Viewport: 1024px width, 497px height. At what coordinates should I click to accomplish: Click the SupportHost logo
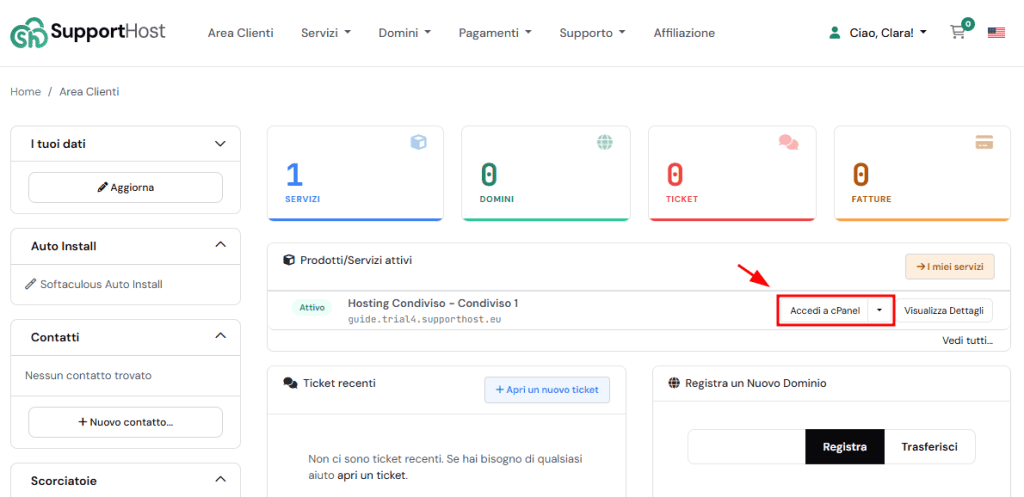[88, 33]
